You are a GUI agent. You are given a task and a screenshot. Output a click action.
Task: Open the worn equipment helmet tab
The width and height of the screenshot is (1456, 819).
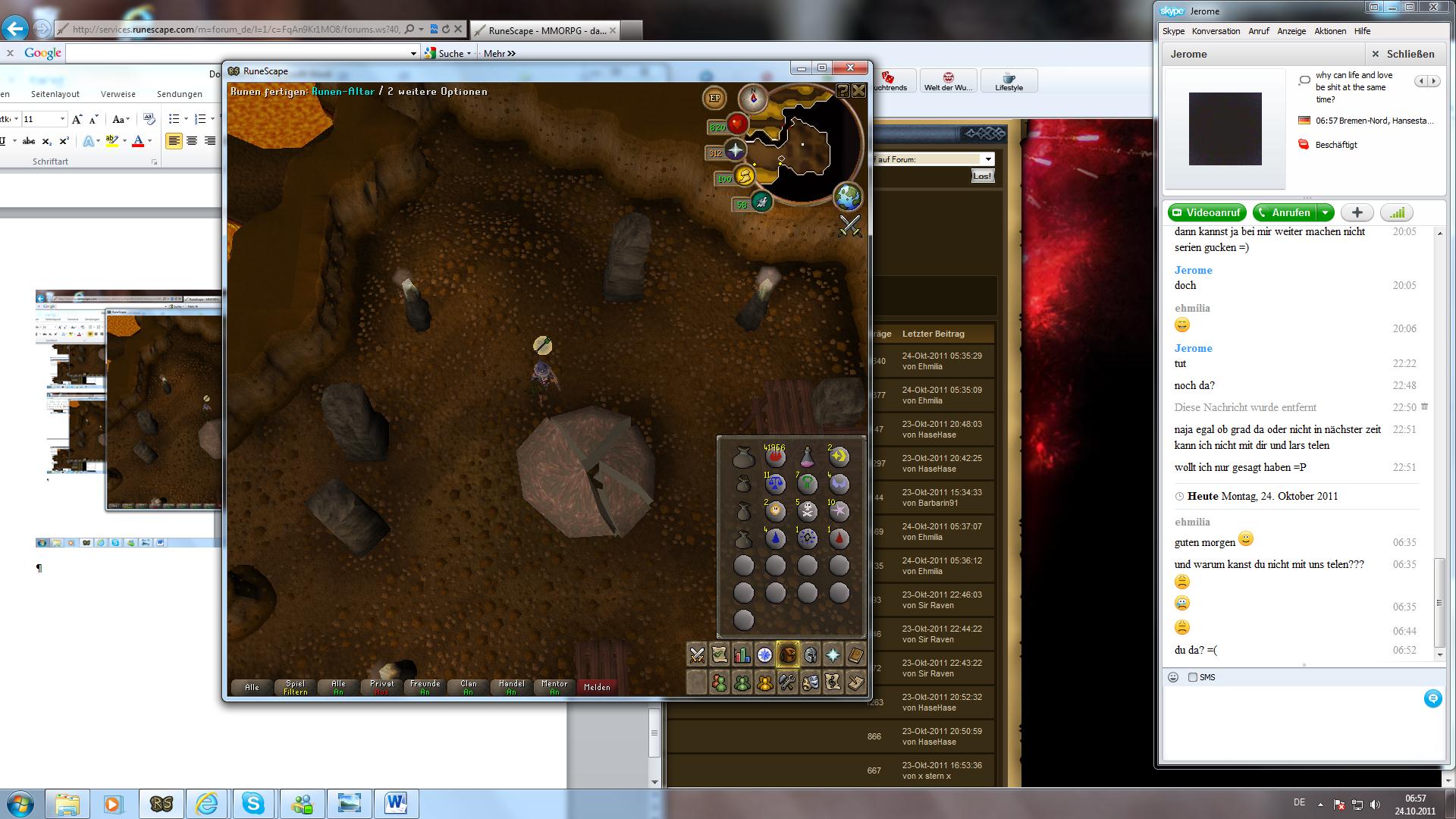(x=810, y=654)
